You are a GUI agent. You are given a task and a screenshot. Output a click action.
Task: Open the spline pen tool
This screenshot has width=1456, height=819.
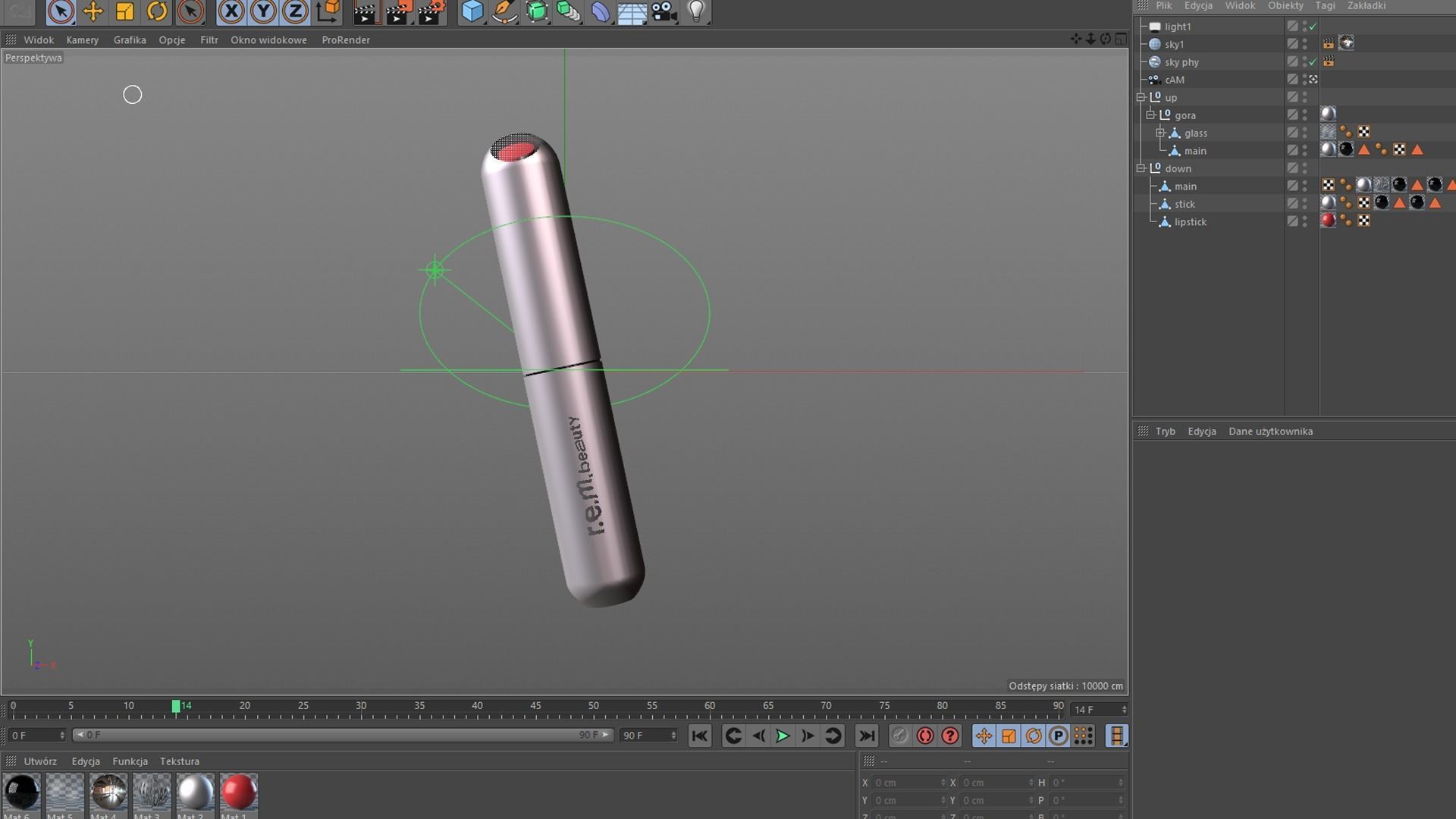pyautogui.click(x=504, y=11)
